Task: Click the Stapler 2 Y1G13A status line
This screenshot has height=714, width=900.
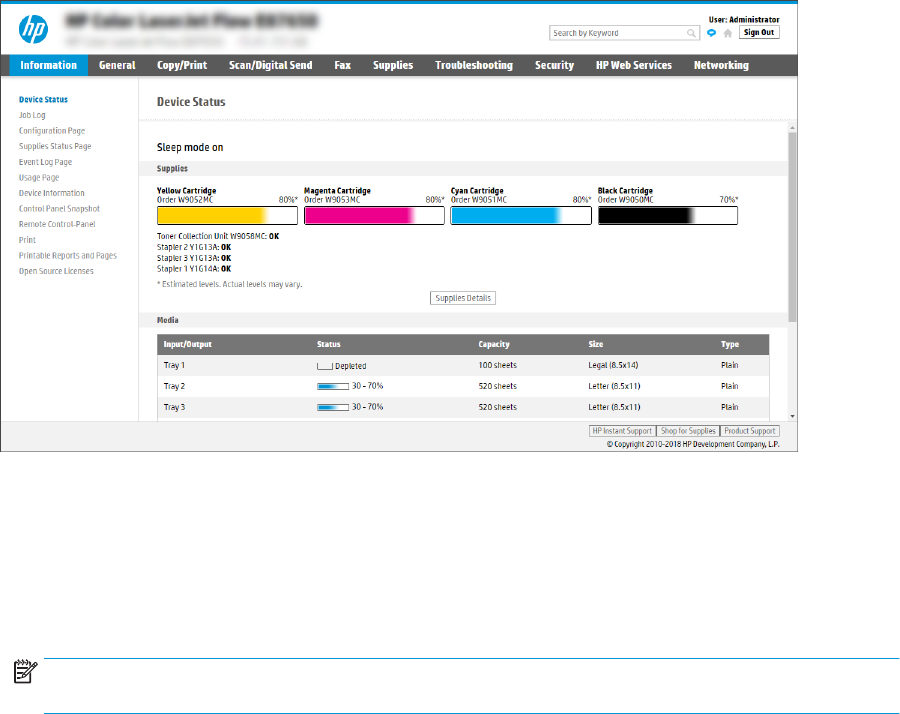Action: pos(194,247)
